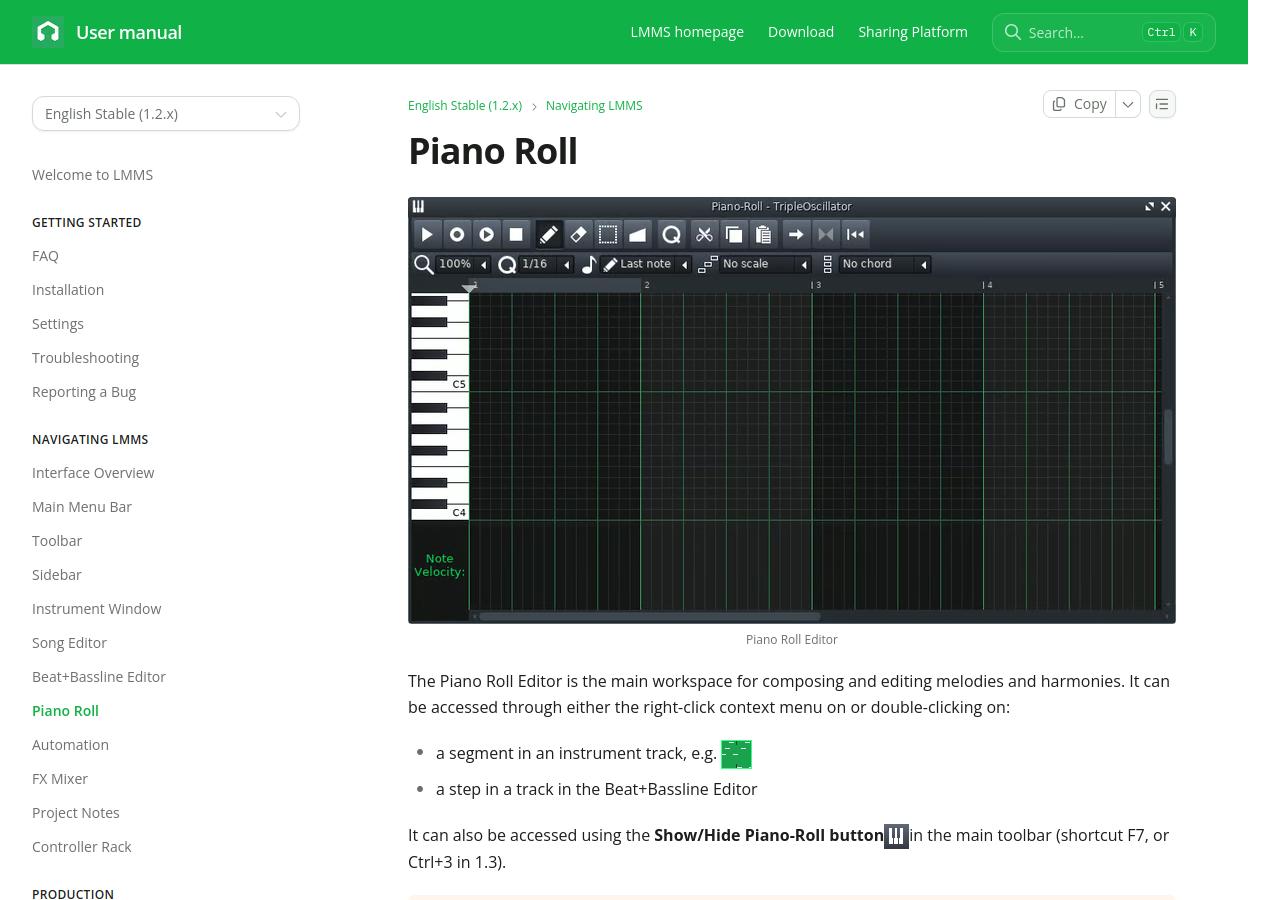1280x900 pixels.
Task: Click the auto-scroll right arrow icon
Action: (796, 234)
